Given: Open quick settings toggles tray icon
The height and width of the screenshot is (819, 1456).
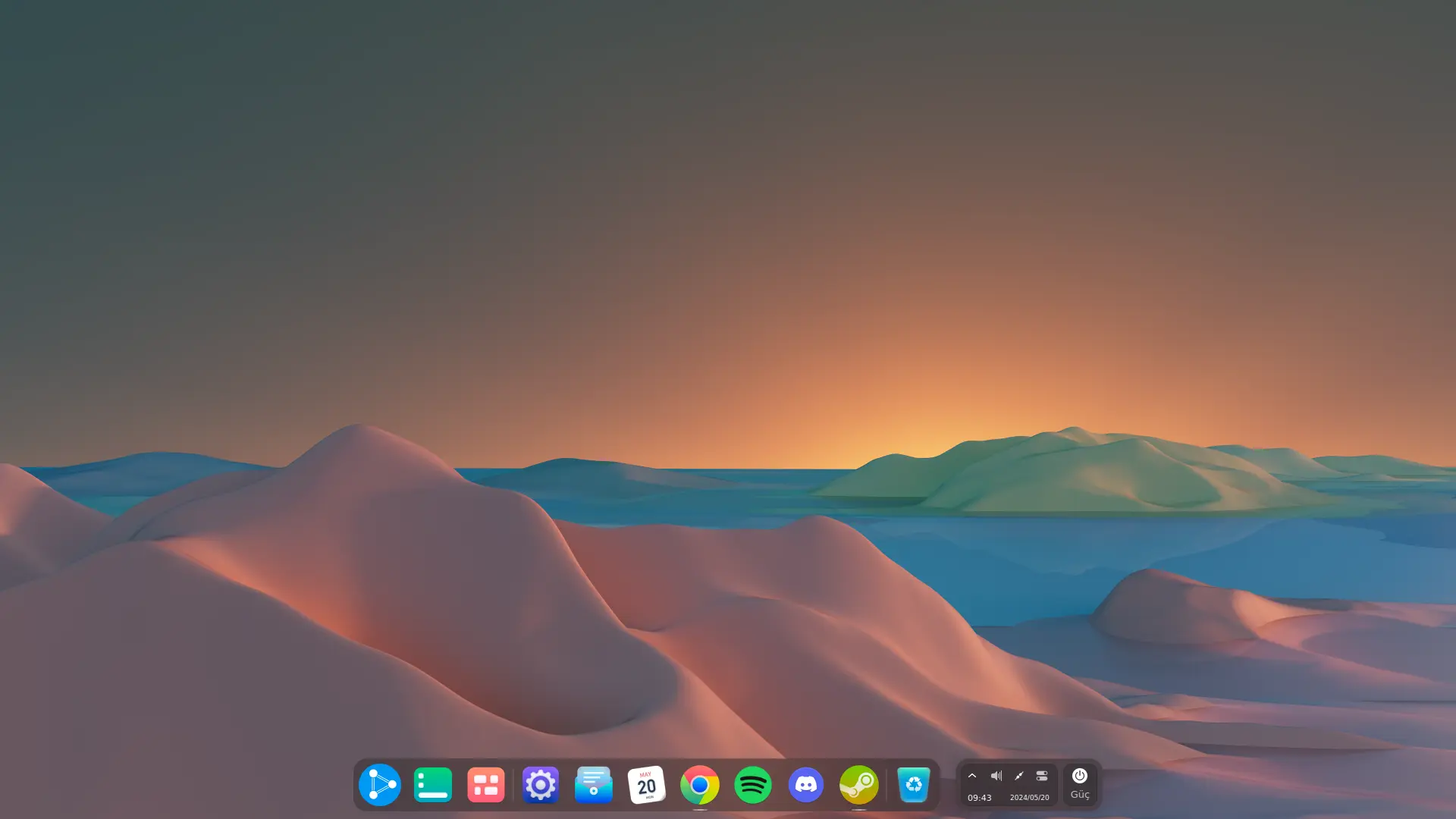Looking at the screenshot, I should [1042, 776].
